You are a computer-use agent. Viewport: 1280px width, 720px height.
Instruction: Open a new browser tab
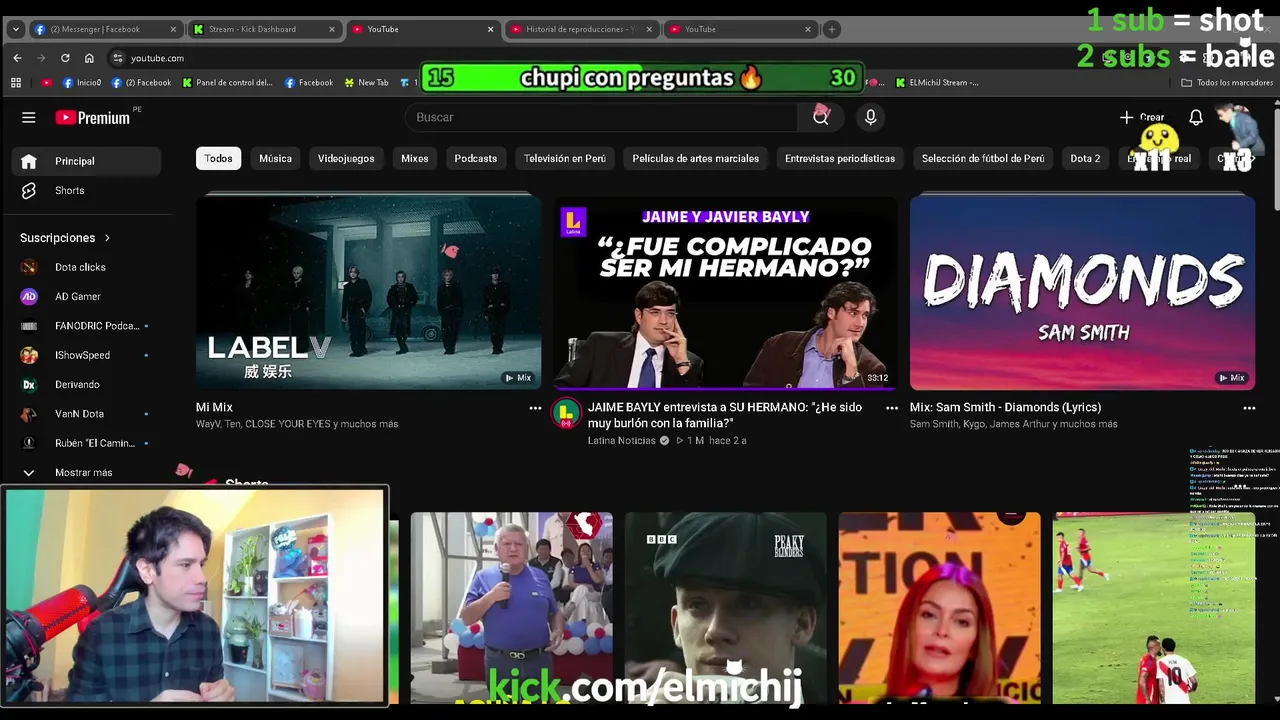[831, 29]
